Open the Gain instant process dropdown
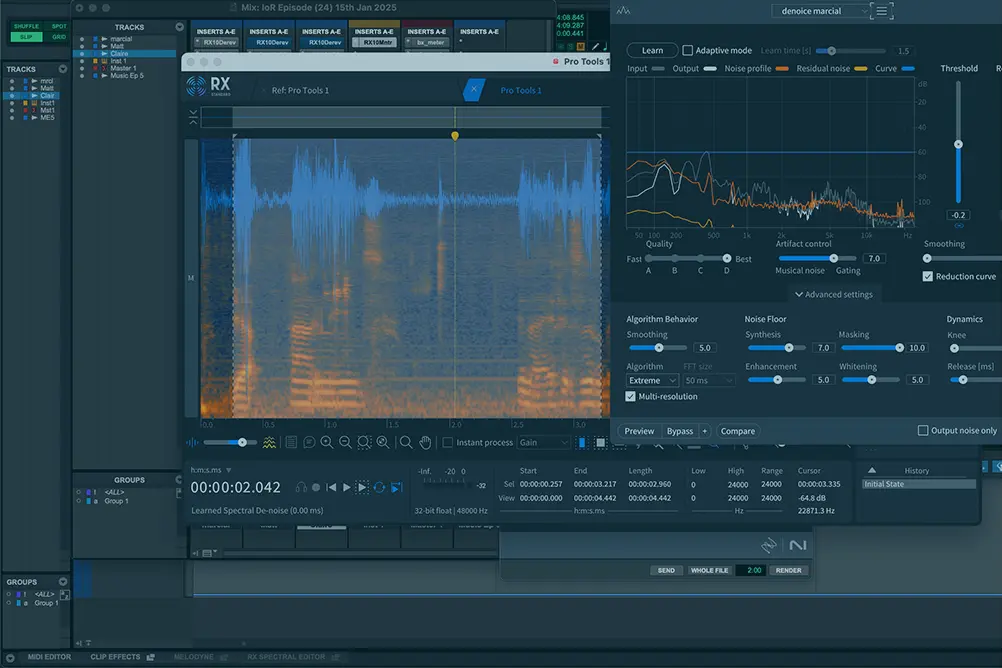This screenshot has height=668, width=1002. [x=543, y=442]
